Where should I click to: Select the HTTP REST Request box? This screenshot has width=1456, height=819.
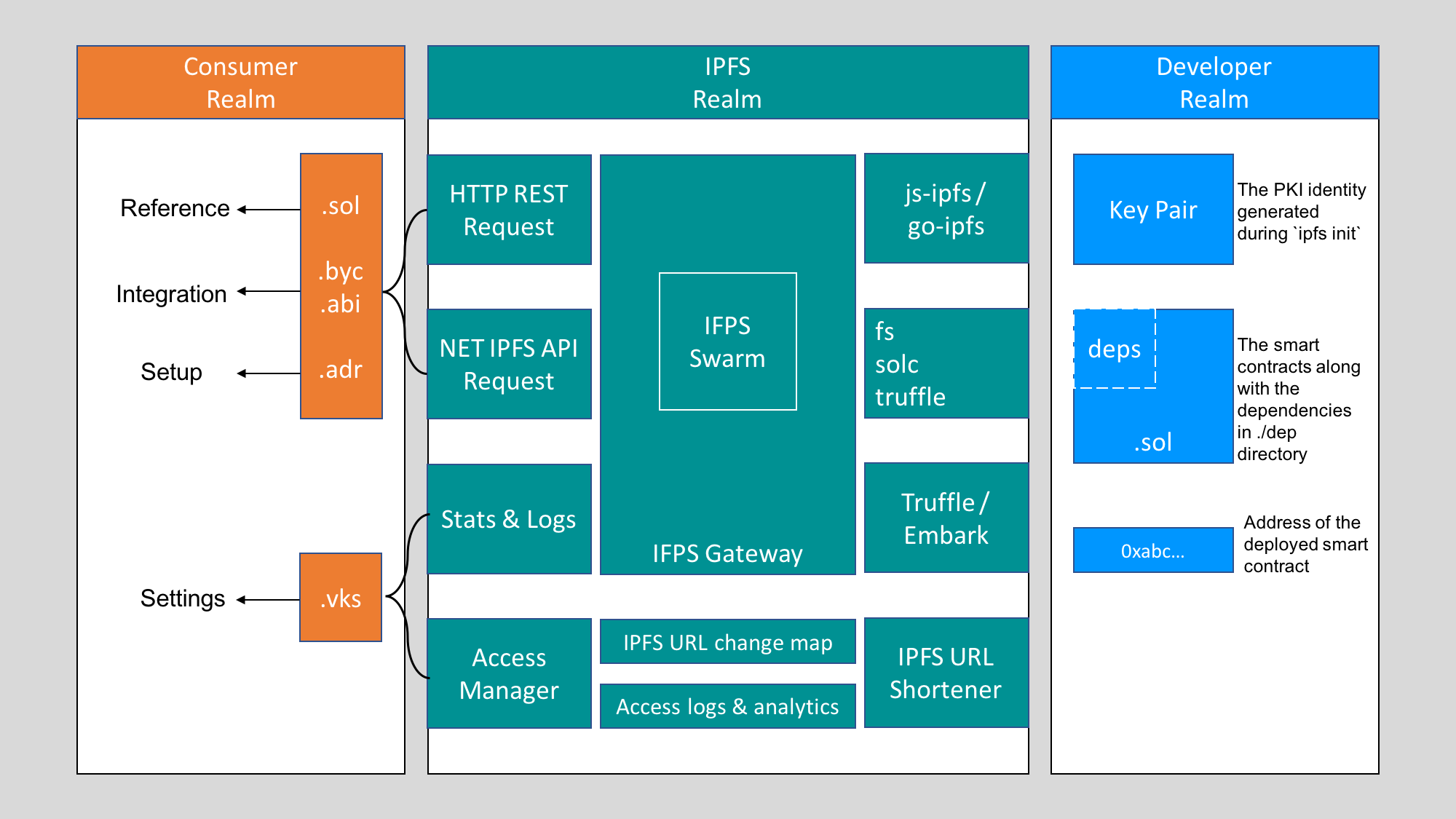click(509, 210)
